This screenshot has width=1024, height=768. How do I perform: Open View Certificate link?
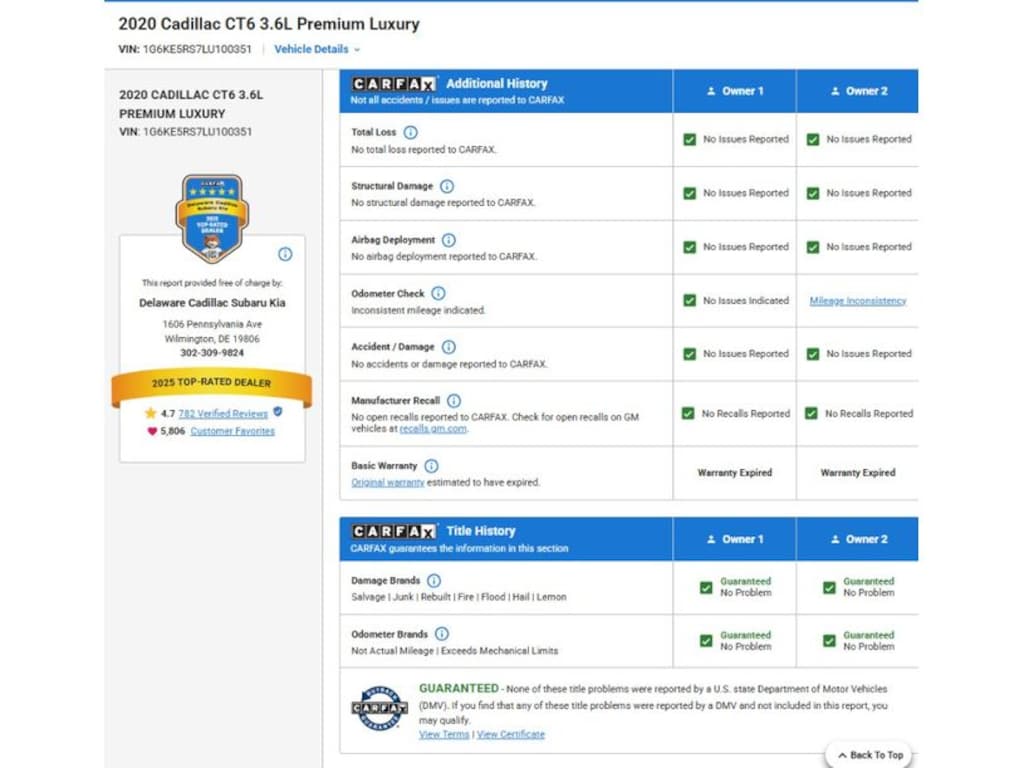tap(511, 735)
